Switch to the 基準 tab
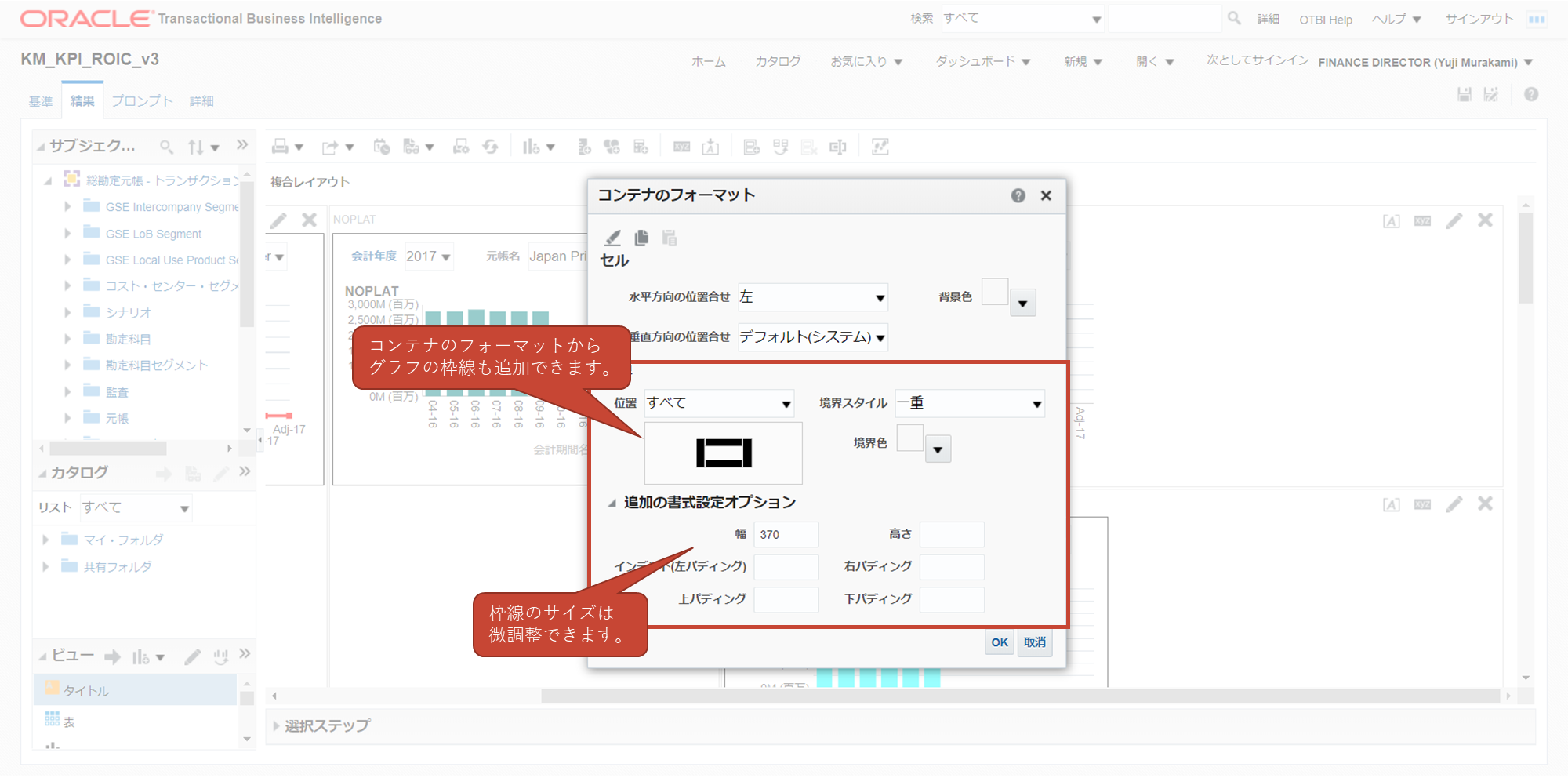 pyautogui.click(x=41, y=101)
